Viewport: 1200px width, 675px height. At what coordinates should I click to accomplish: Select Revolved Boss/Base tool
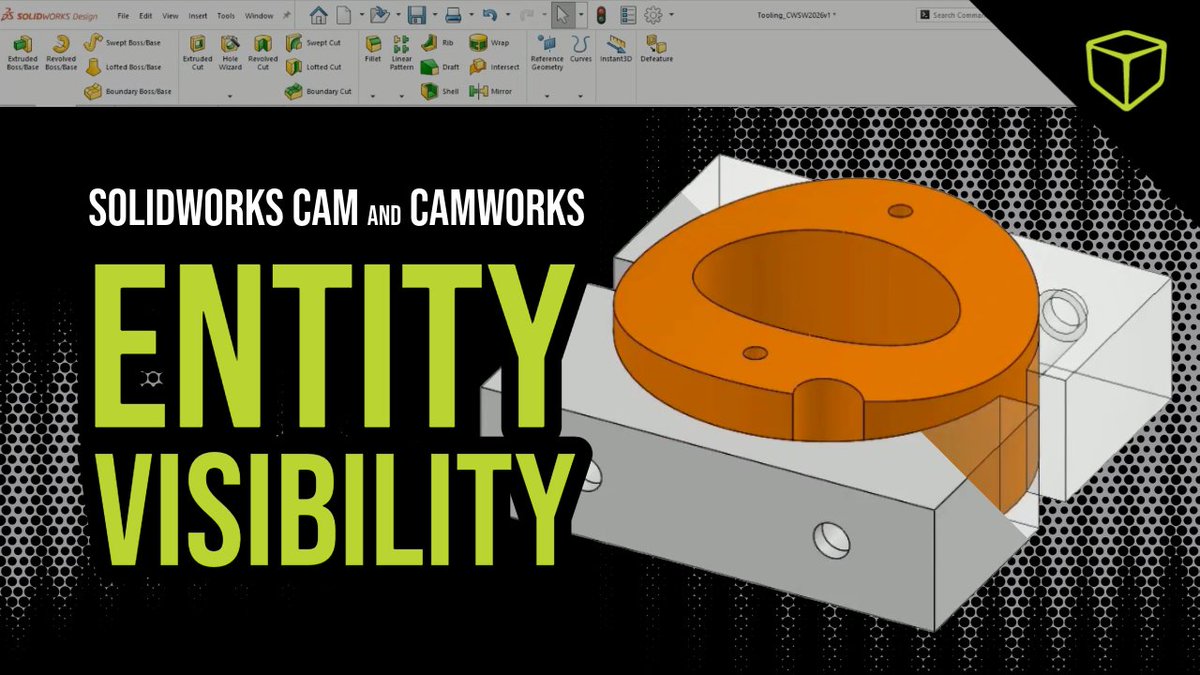coord(61,52)
